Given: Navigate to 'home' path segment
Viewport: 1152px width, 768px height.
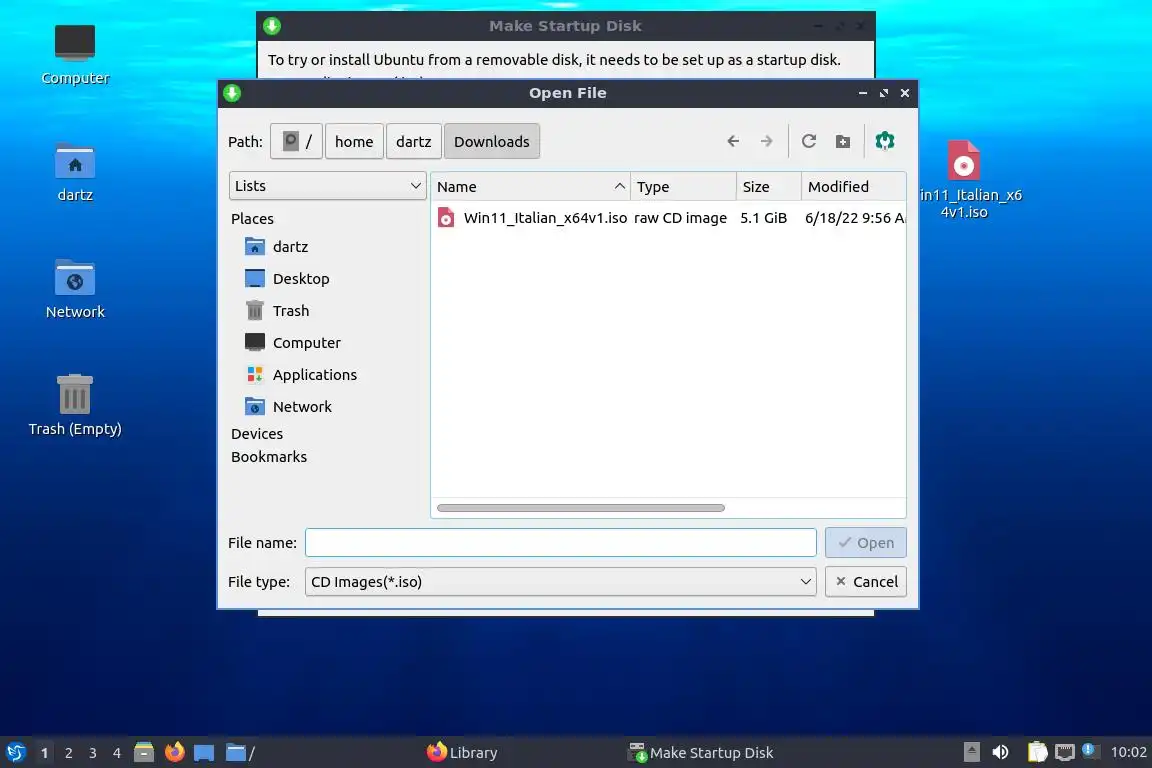Looking at the screenshot, I should [x=354, y=141].
